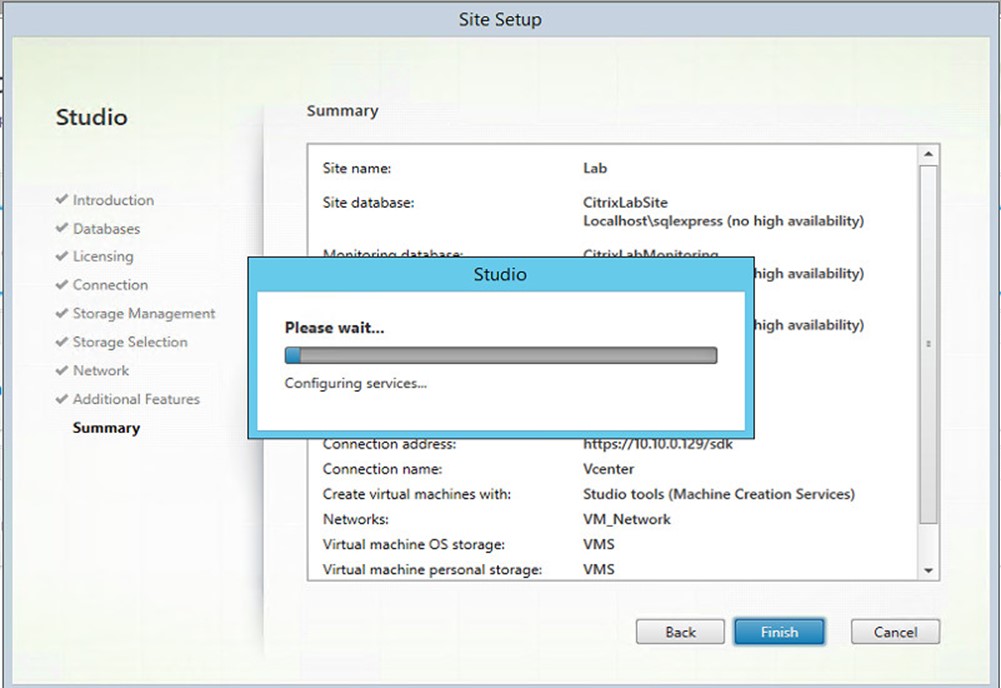Click 'Studio tools (Machine Creation Services)' value
This screenshot has height=688, width=1001.
coord(719,494)
